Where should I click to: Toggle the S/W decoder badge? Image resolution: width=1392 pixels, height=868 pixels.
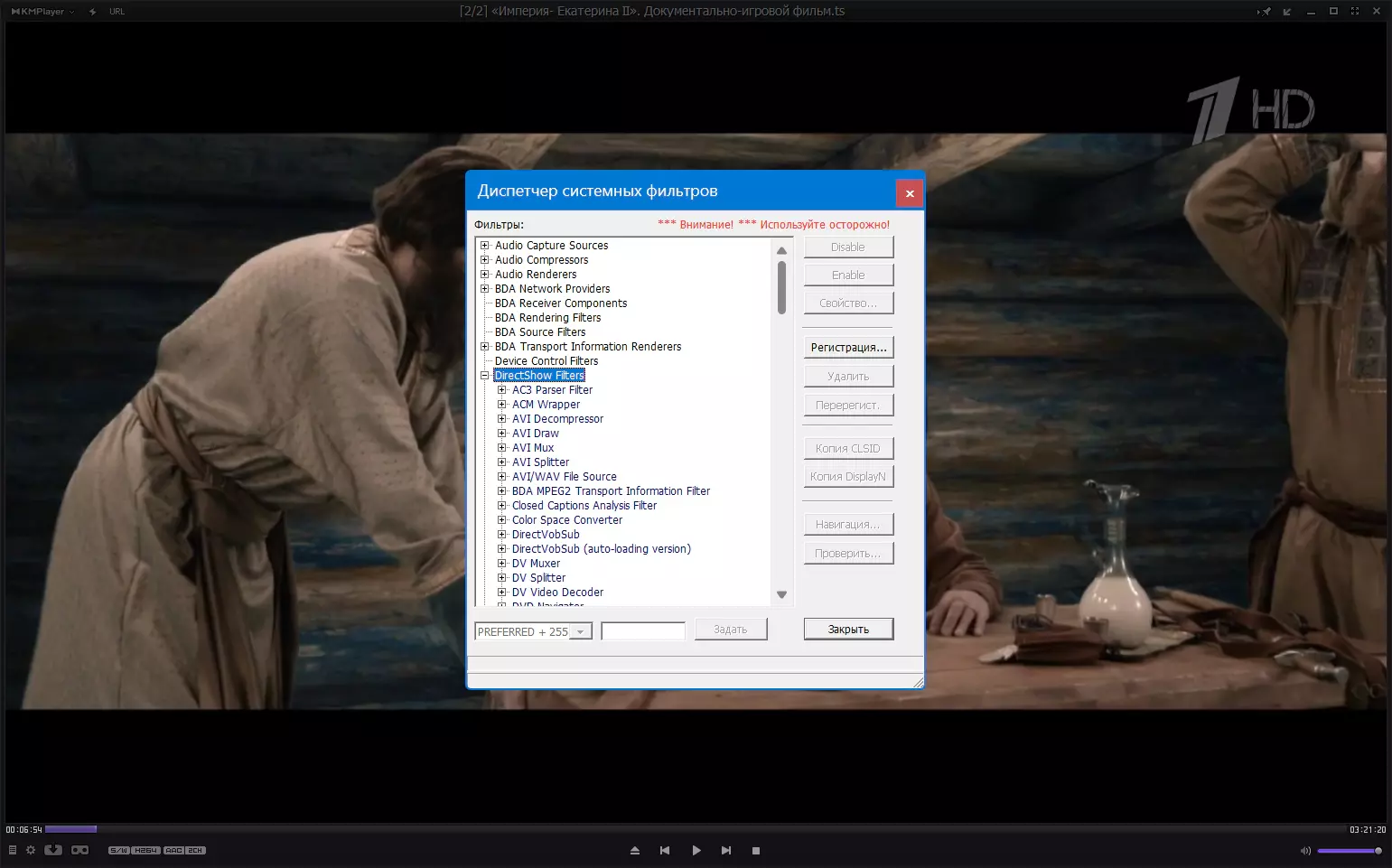coord(118,850)
